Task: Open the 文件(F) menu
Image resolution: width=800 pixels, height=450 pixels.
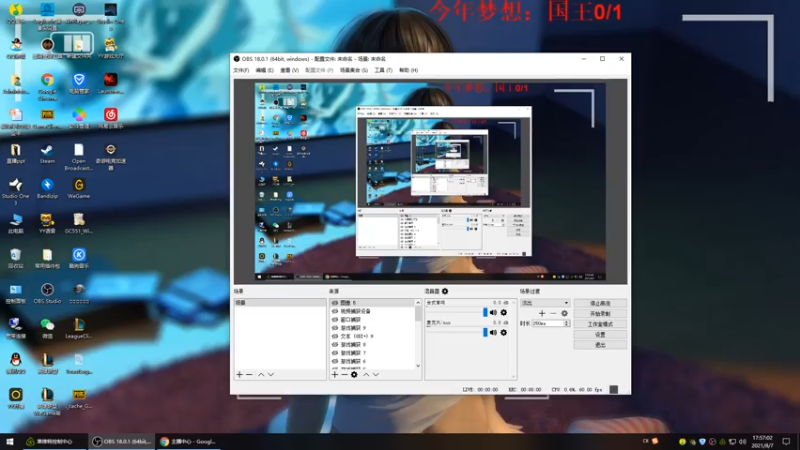Action: (241, 70)
